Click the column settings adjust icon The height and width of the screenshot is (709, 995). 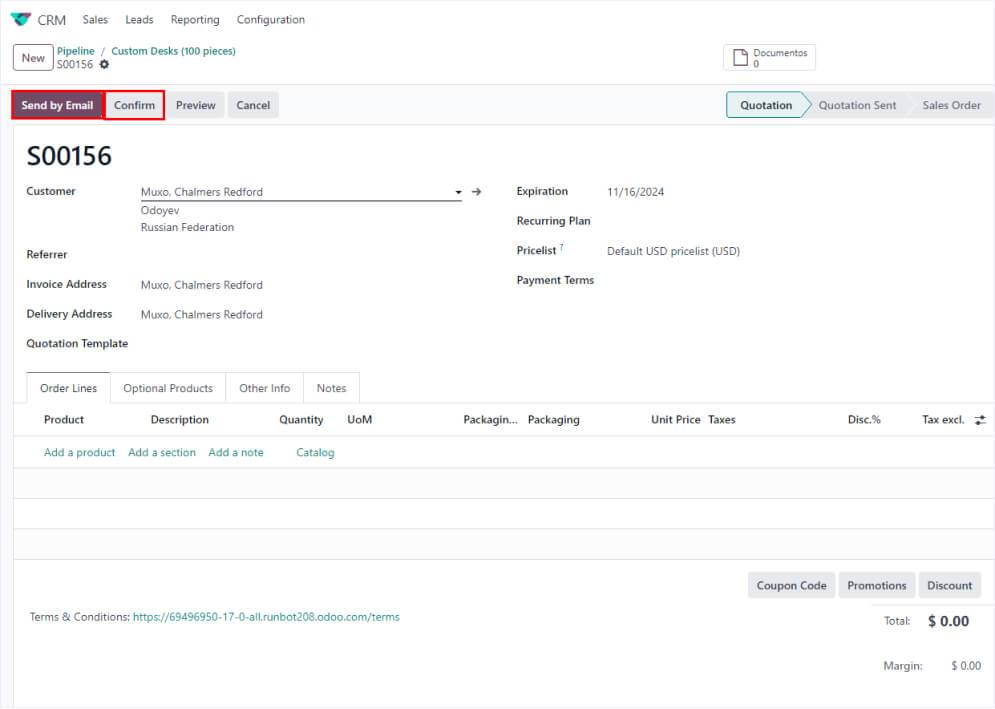tap(979, 420)
